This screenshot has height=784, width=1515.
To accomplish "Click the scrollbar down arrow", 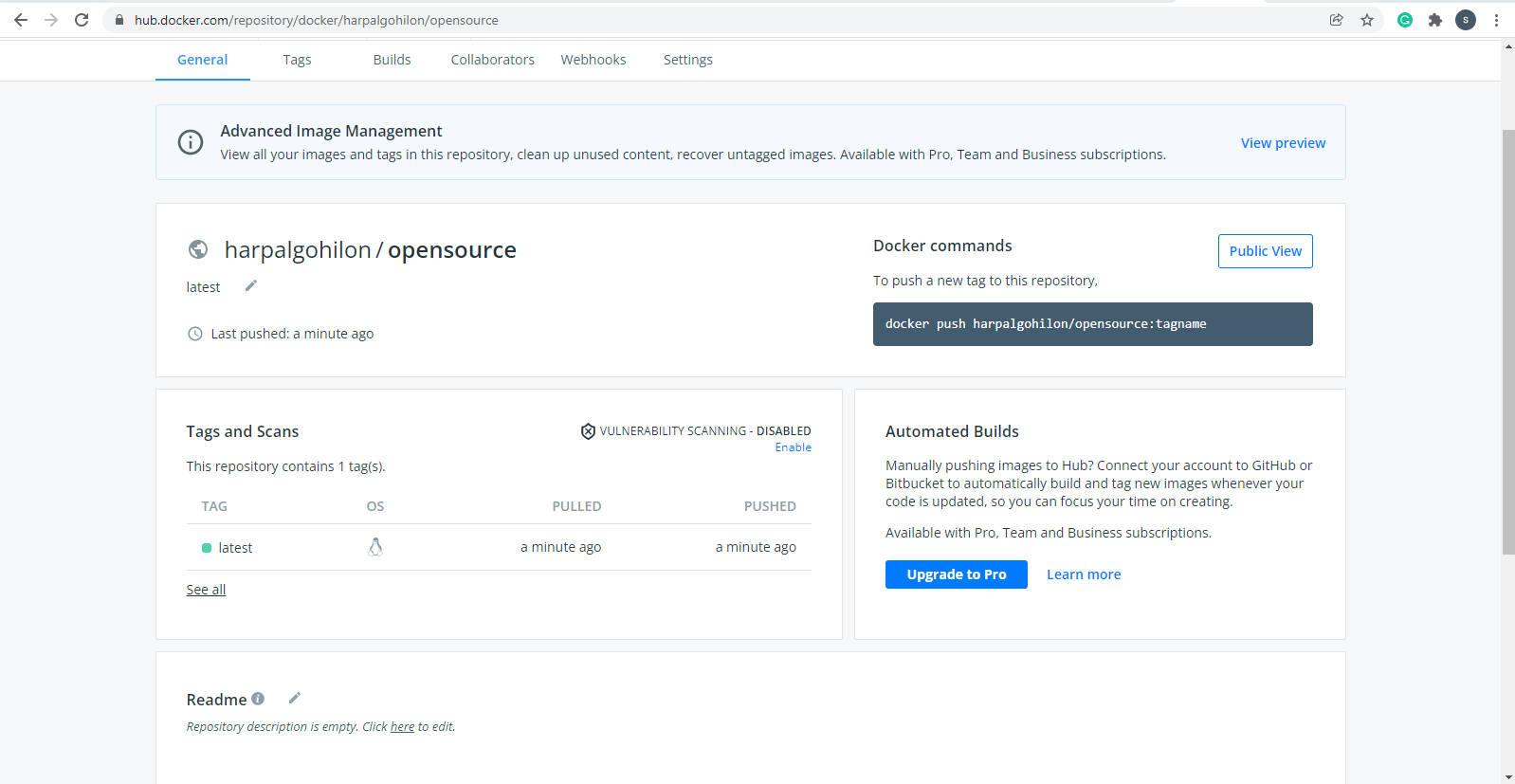I will [x=1507, y=776].
